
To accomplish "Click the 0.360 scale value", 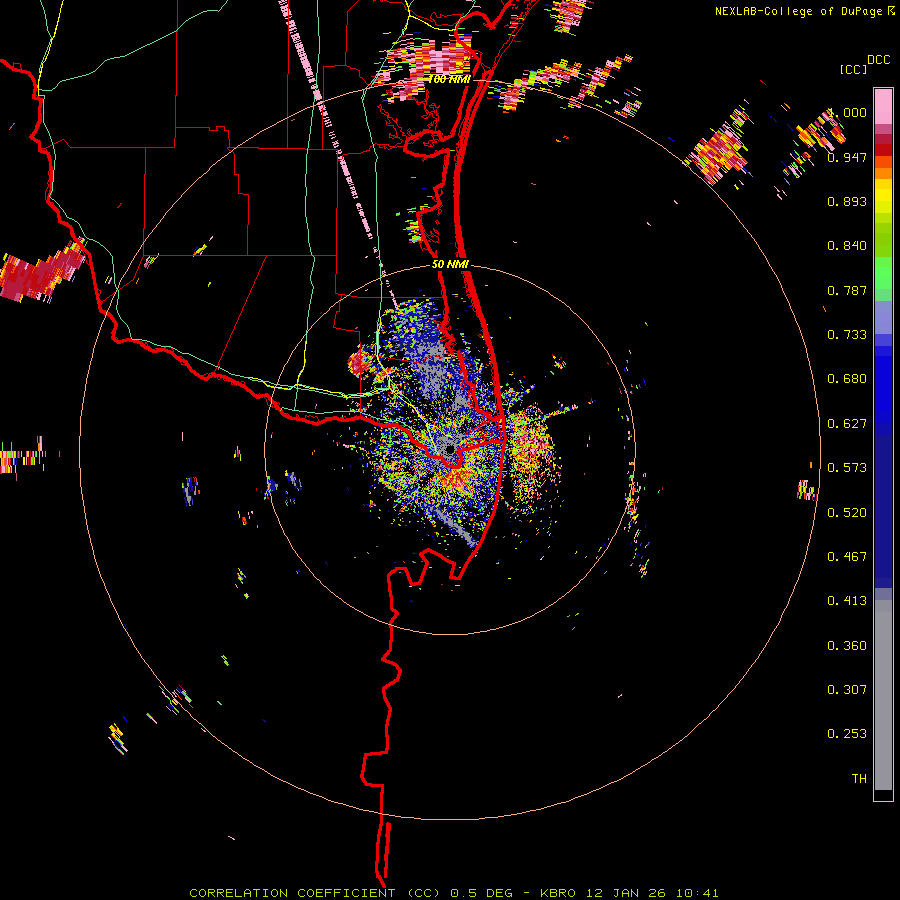I will point(847,646).
